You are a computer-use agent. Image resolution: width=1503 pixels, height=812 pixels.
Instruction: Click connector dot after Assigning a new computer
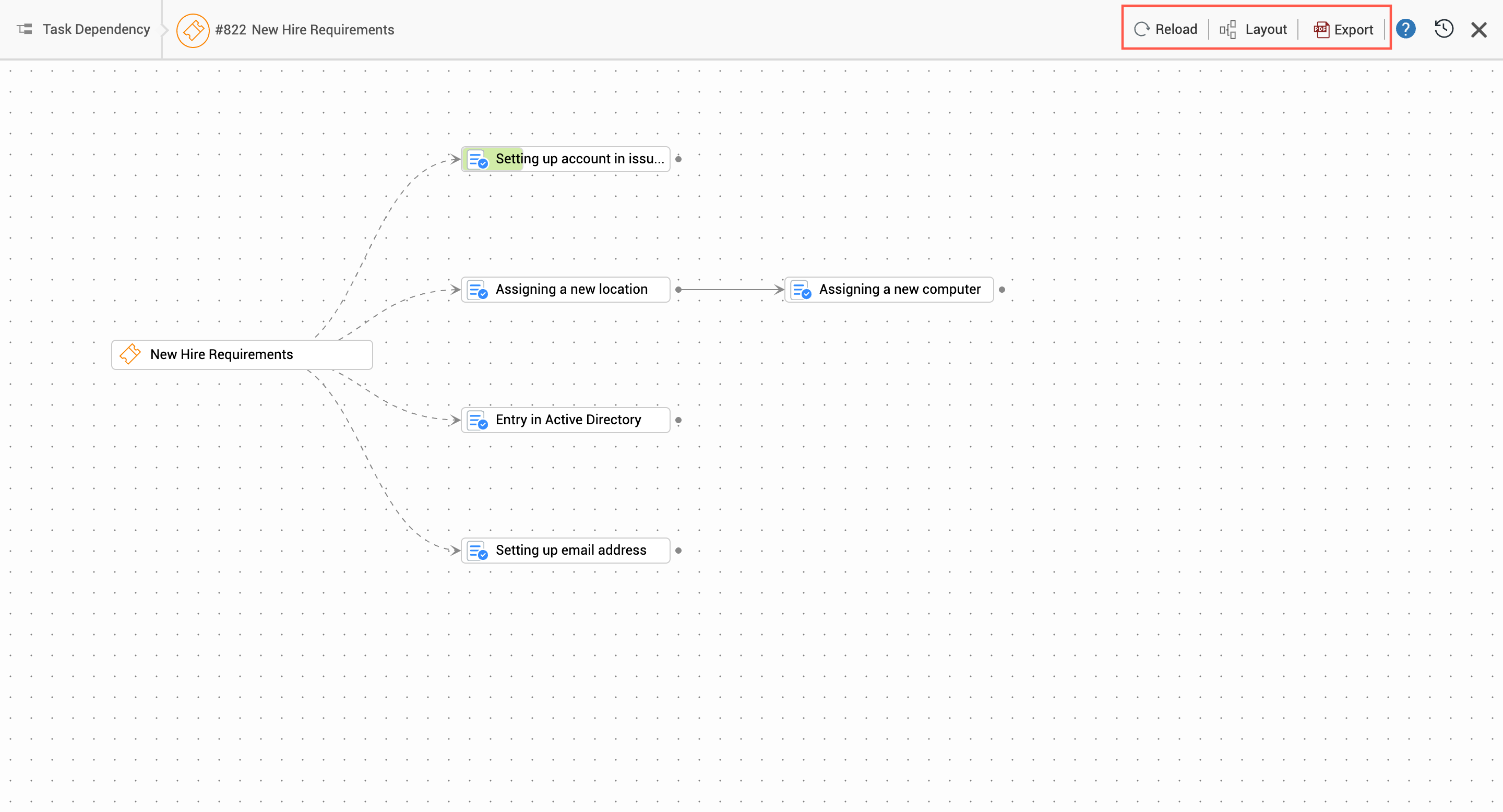tap(1002, 289)
